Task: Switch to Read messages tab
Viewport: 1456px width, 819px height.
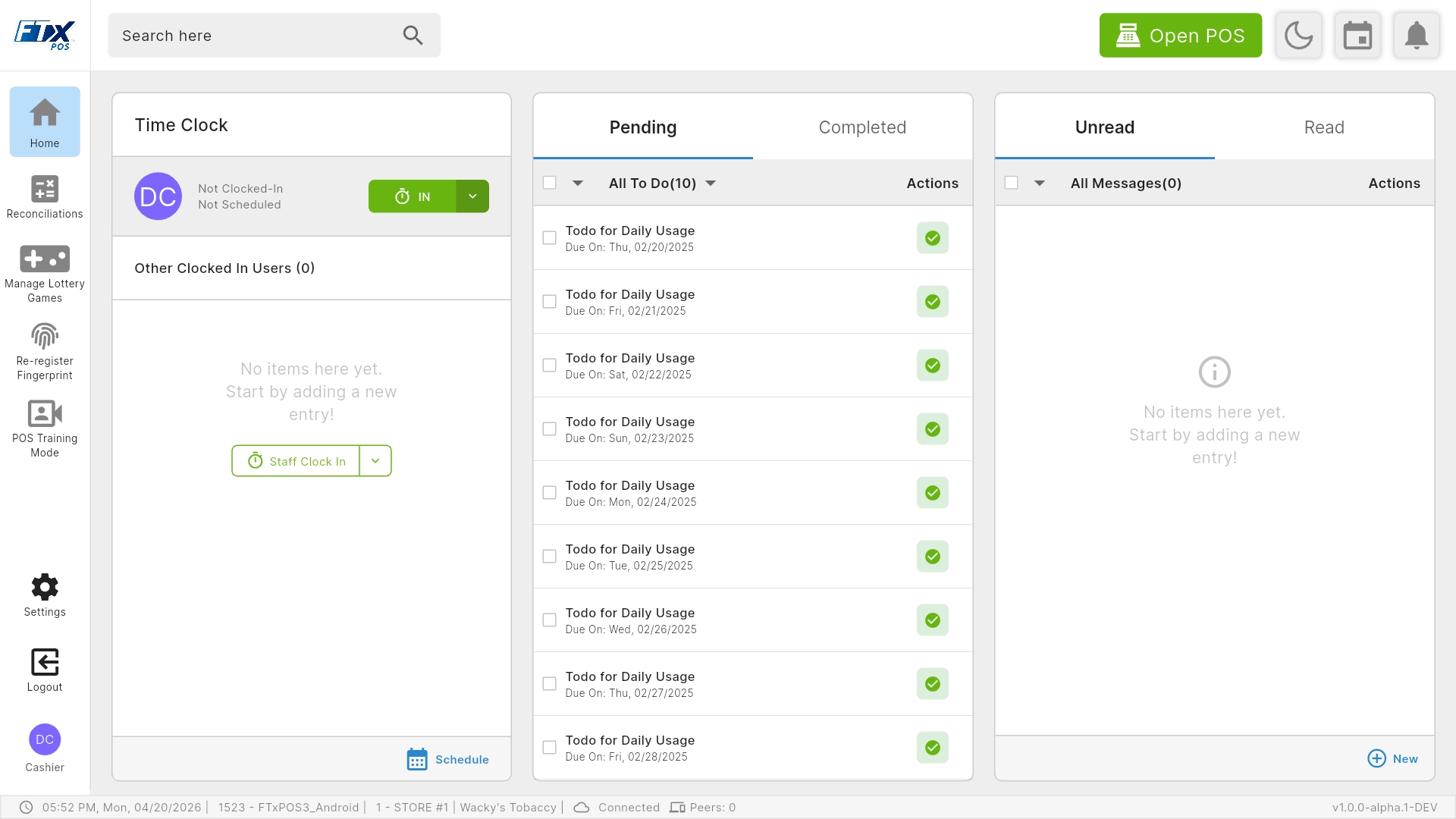Action: tap(1324, 127)
